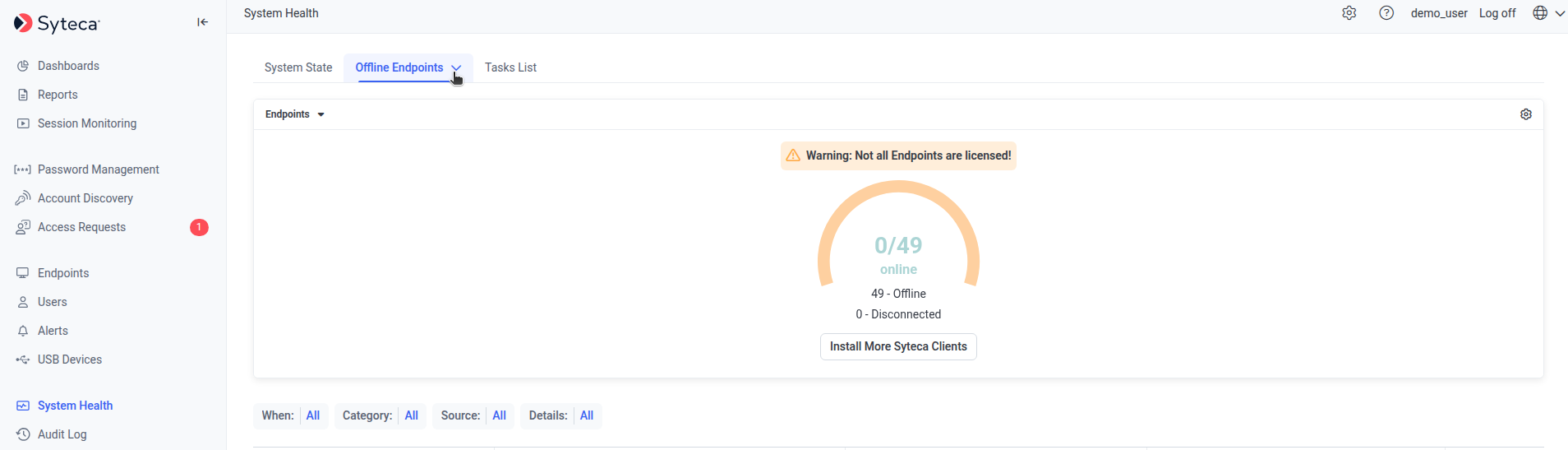The height and width of the screenshot is (450, 1568).
Task: Click the Log off link
Action: tap(1497, 13)
